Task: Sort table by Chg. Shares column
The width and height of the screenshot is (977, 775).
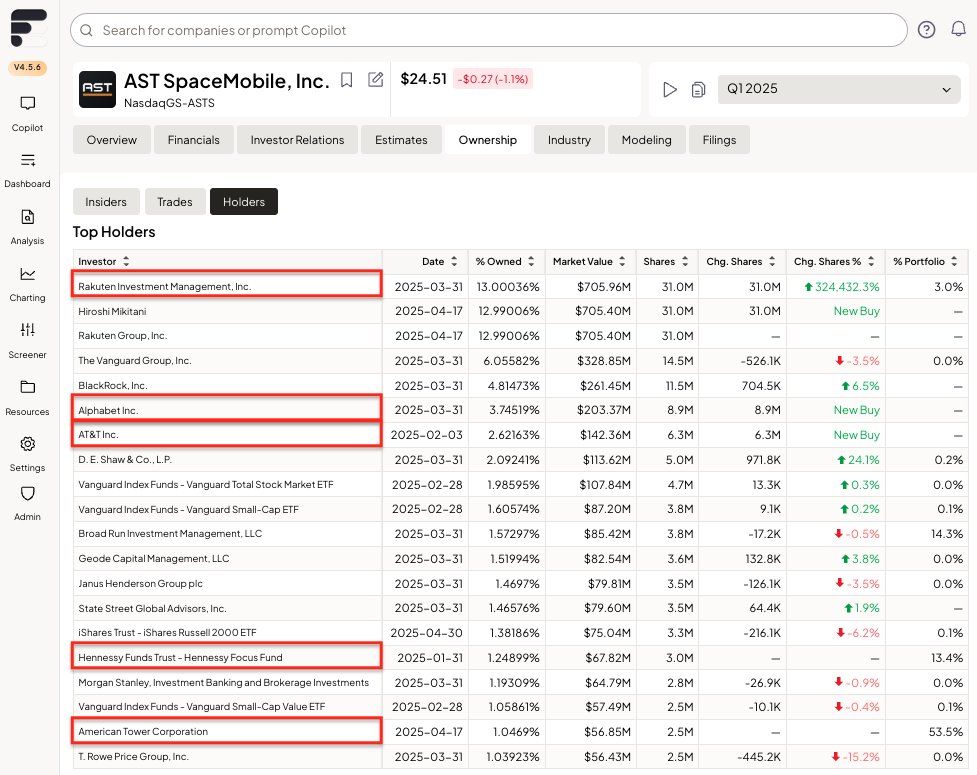Action: 772,262
